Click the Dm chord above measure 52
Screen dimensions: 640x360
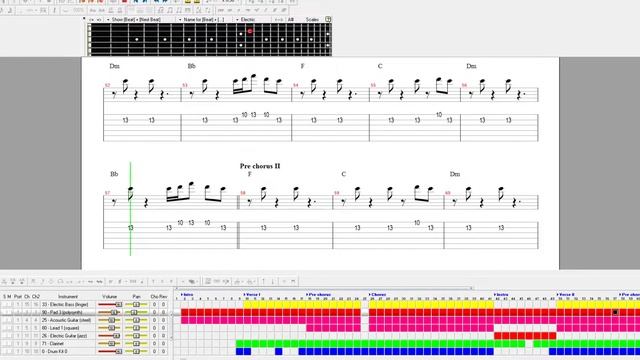pyautogui.click(x=114, y=66)
